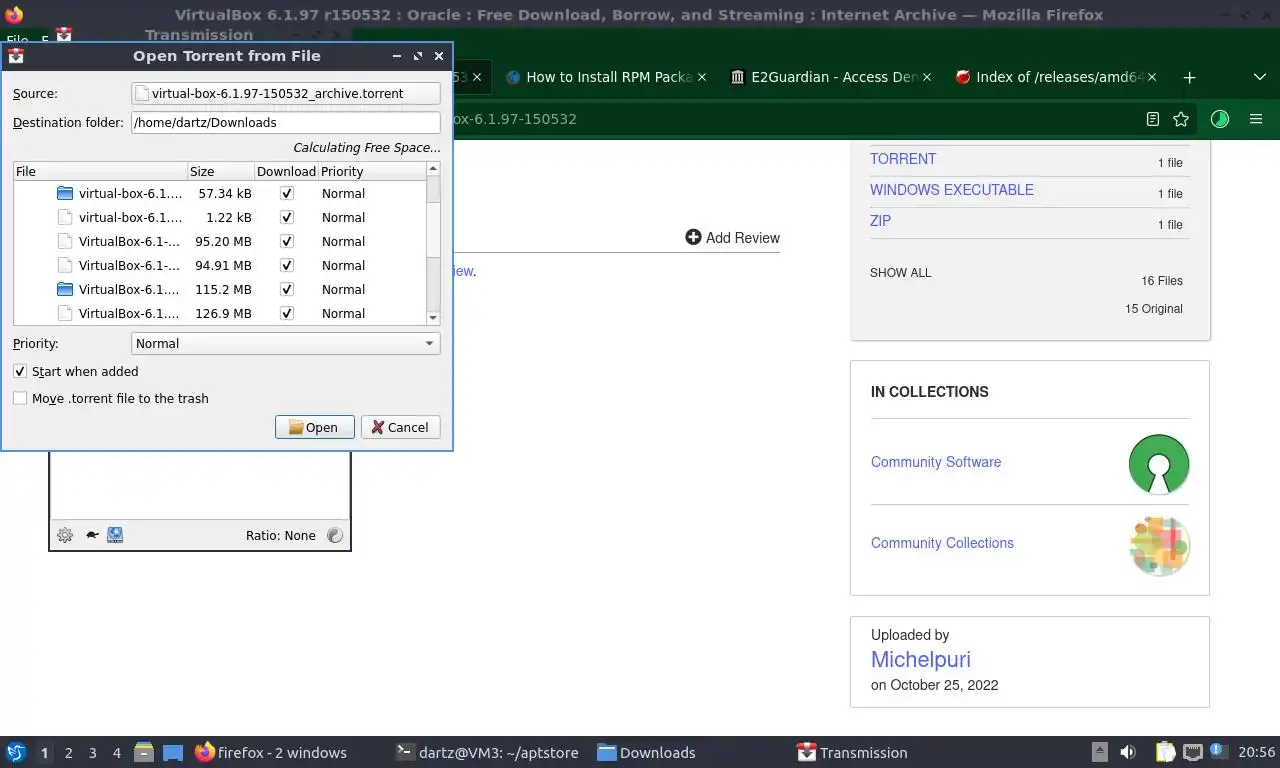The width and height of the screenshot is (1280, 768).
Task: Open the Firefox extension circle icon
Action: coord(1219,119)
